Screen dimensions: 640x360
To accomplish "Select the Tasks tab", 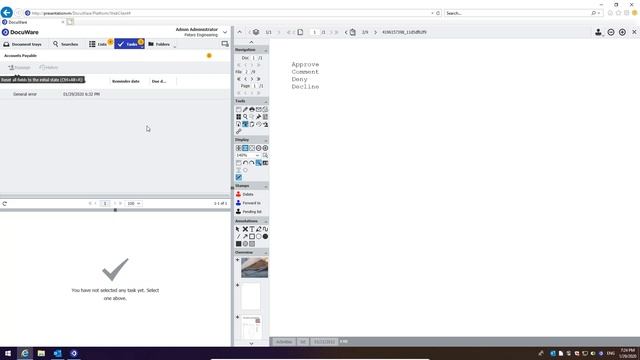I will click(129, 44).
